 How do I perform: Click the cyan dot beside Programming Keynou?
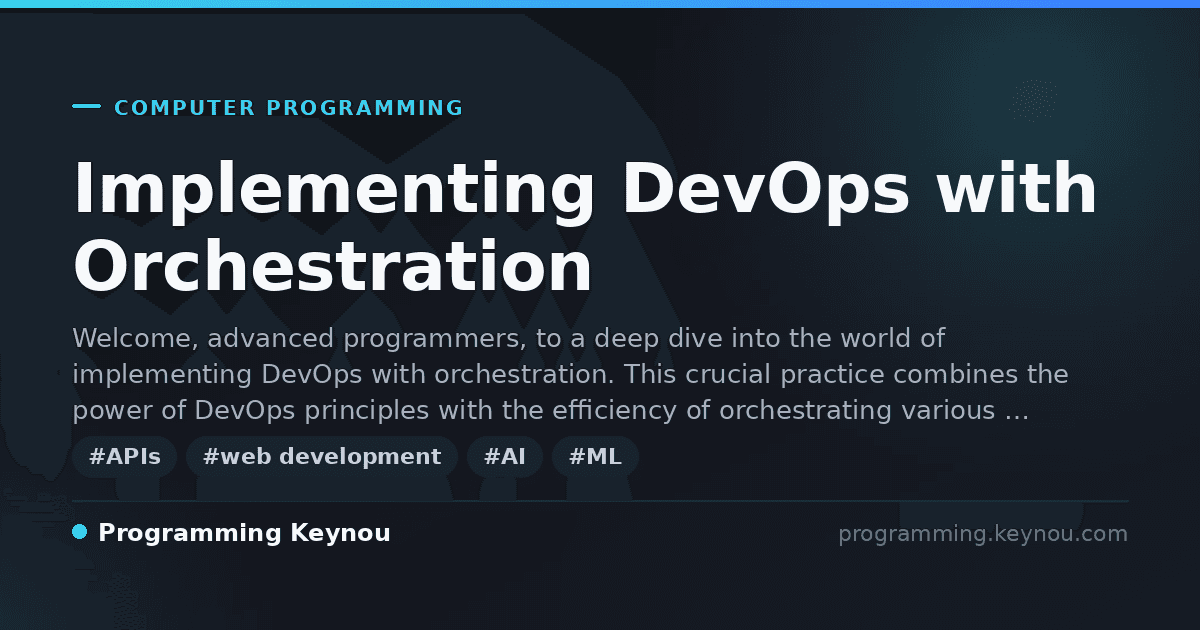coord(80,532)
